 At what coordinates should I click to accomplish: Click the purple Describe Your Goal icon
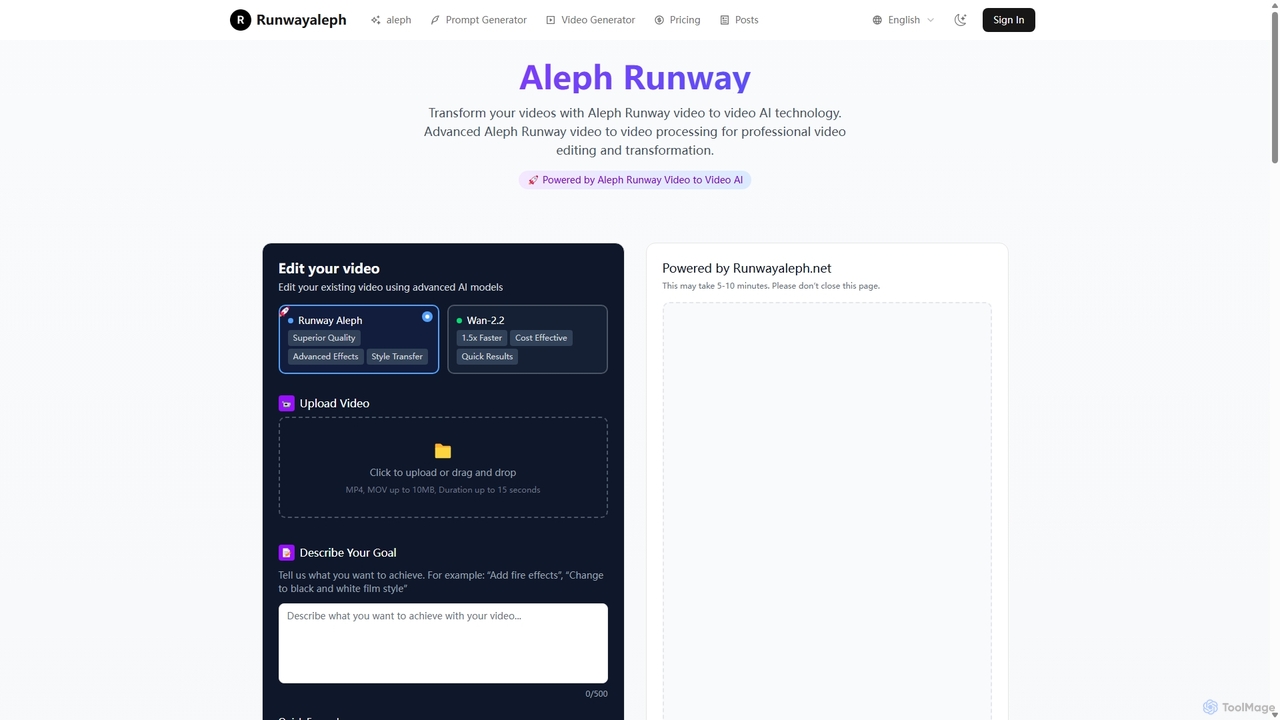click(286, 553)
